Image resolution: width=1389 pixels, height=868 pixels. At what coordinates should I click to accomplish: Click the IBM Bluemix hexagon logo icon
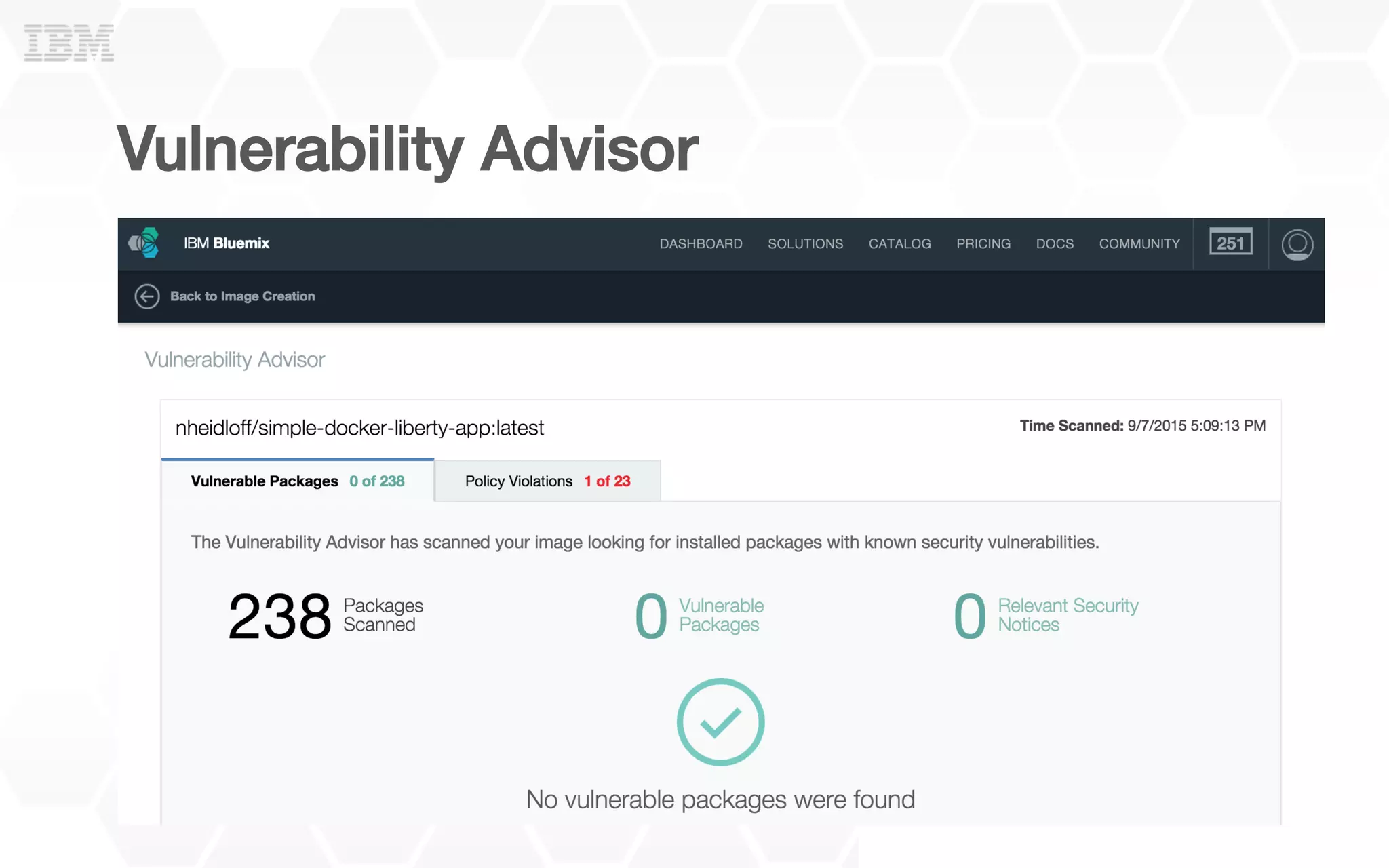pos(144,243)
